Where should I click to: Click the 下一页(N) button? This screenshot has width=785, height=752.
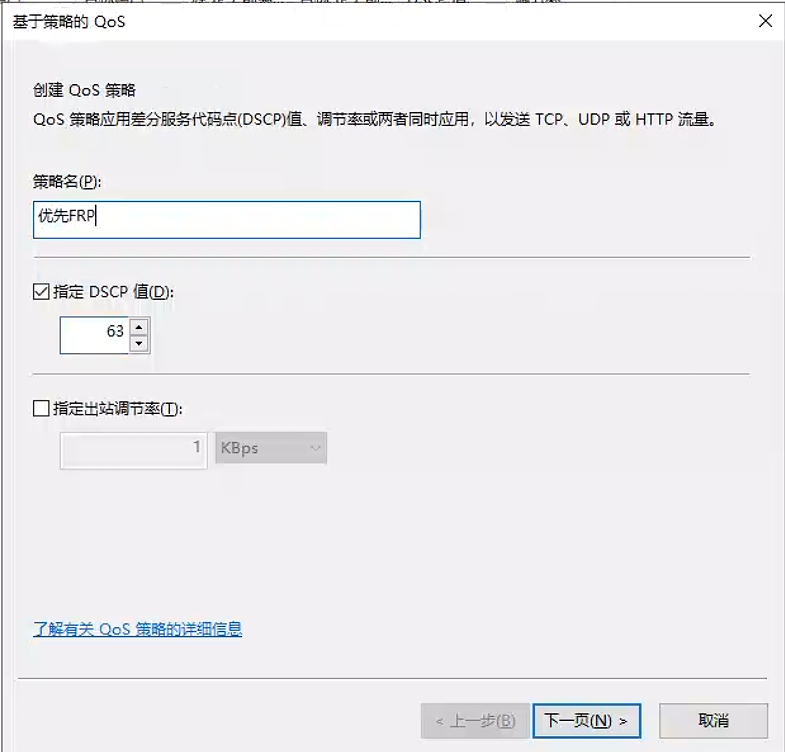(x=587, y=720)
